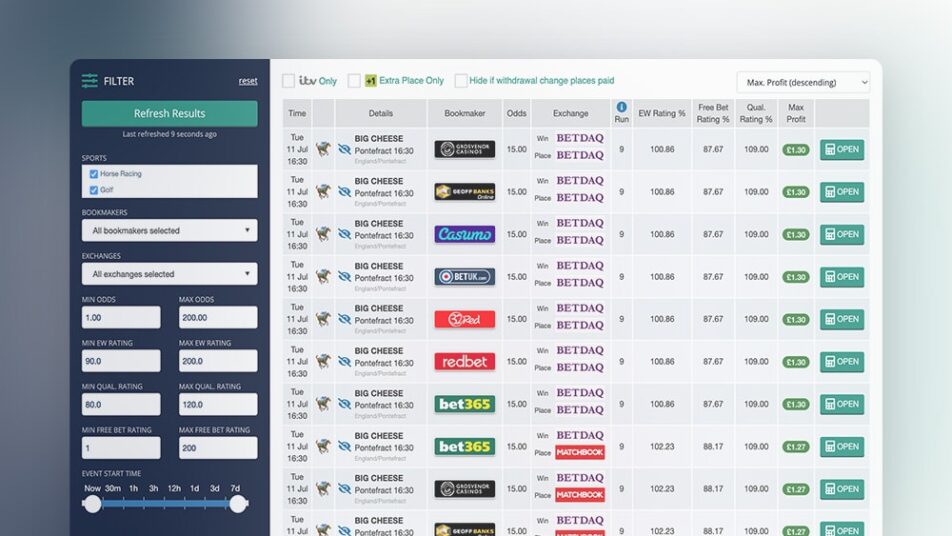Screen dimensions: 952x536
Task: Open calculator for the Grosvenor Casinos first row
Action: click(842, 149)
